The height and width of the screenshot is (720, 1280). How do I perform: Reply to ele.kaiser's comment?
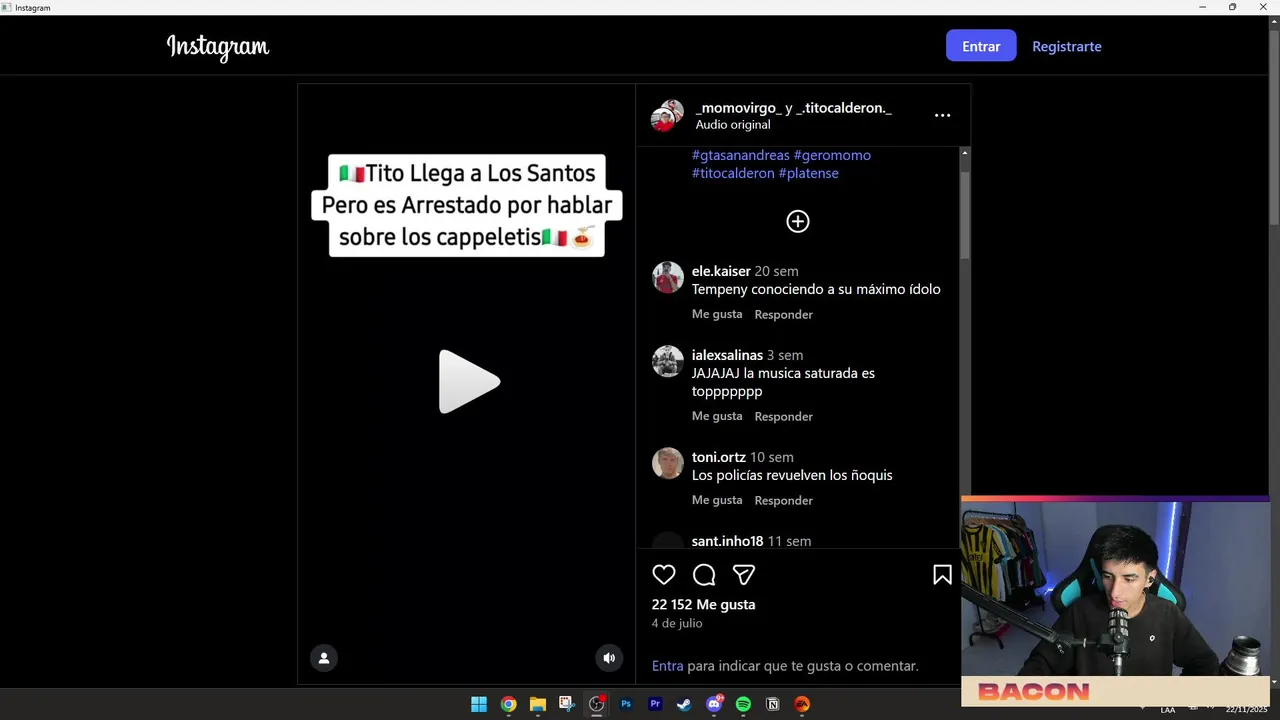pos(784,314)
